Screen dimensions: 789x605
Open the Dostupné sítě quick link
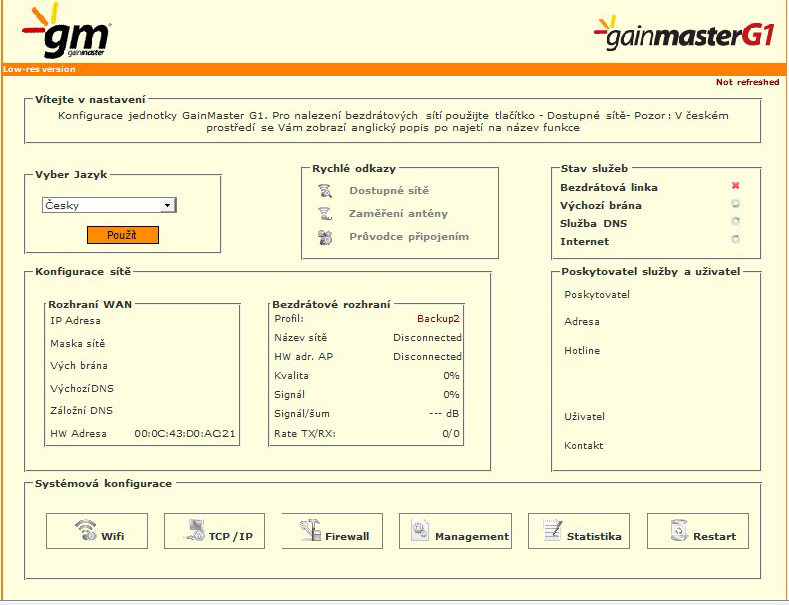(389, 190)
